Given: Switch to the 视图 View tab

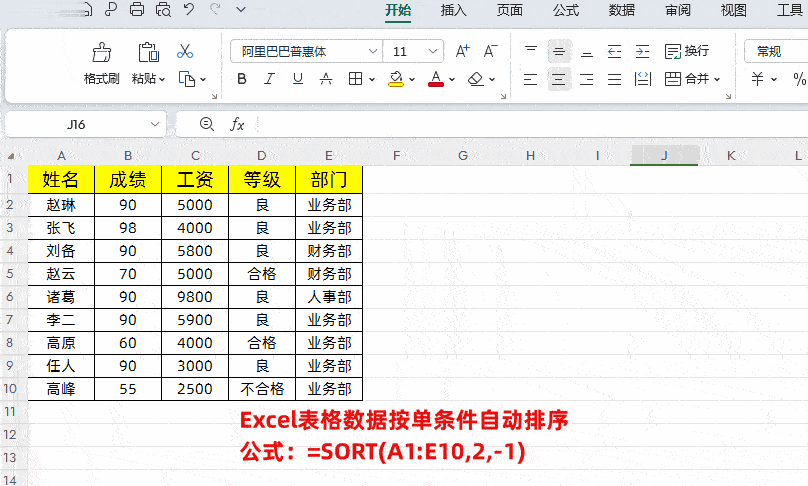Looking at the screenshot, I should (733, 10).
